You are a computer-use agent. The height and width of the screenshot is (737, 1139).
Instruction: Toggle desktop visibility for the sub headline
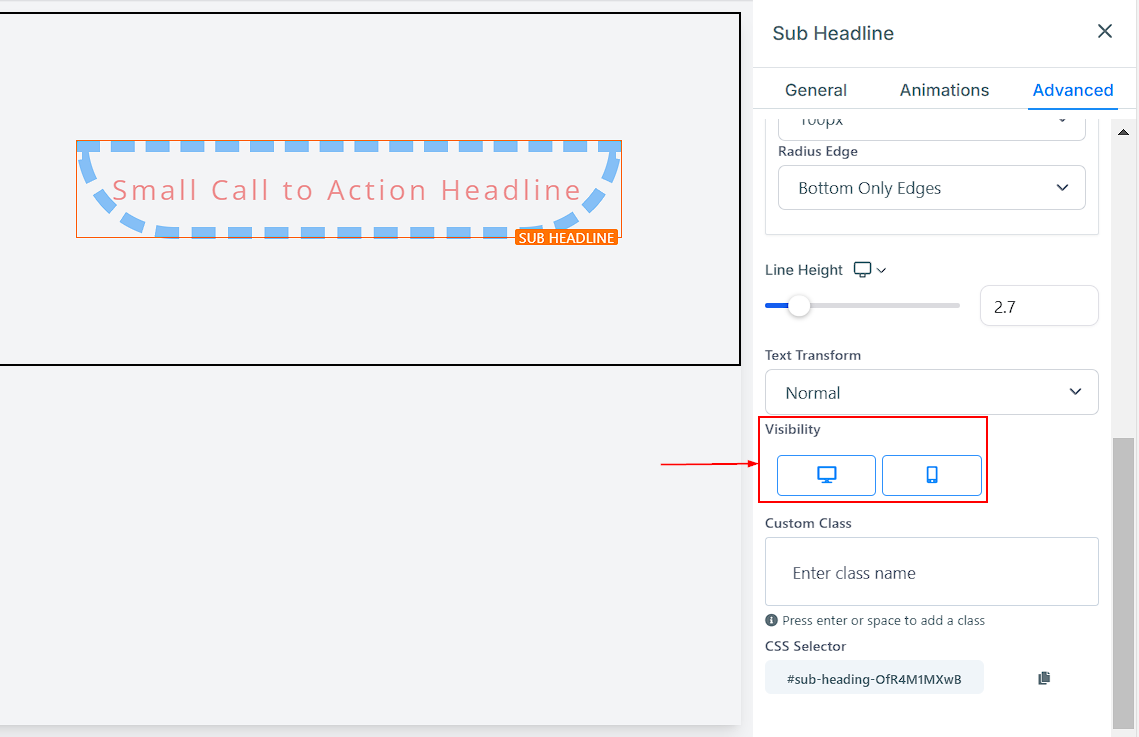(x=826, y=475)
